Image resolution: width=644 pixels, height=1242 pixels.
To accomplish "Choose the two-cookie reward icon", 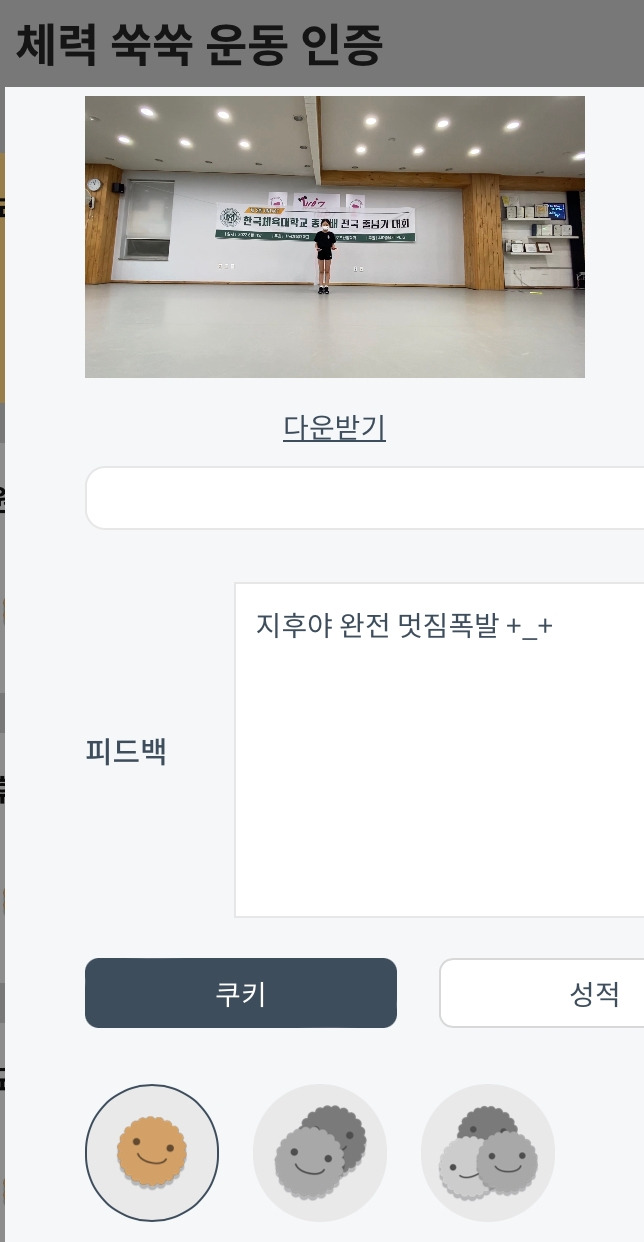I will pos(320,1152).
